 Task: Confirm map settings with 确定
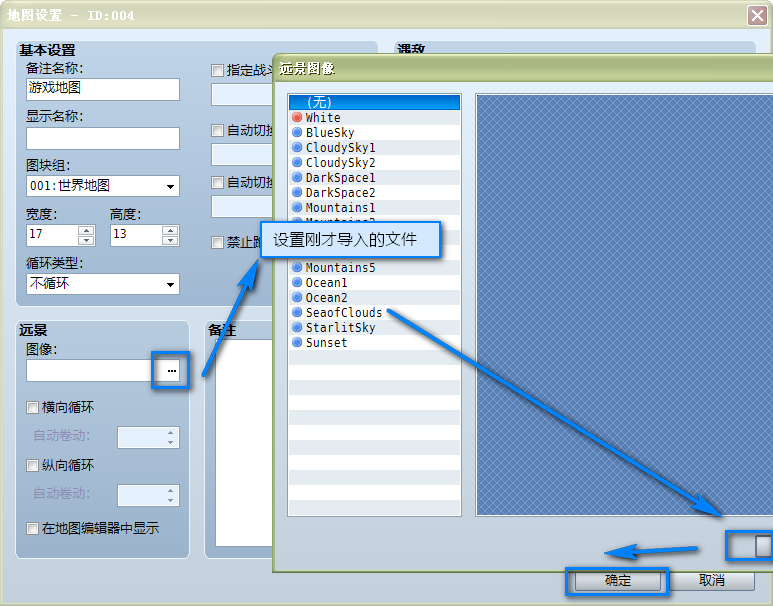(x=617, y=581)
